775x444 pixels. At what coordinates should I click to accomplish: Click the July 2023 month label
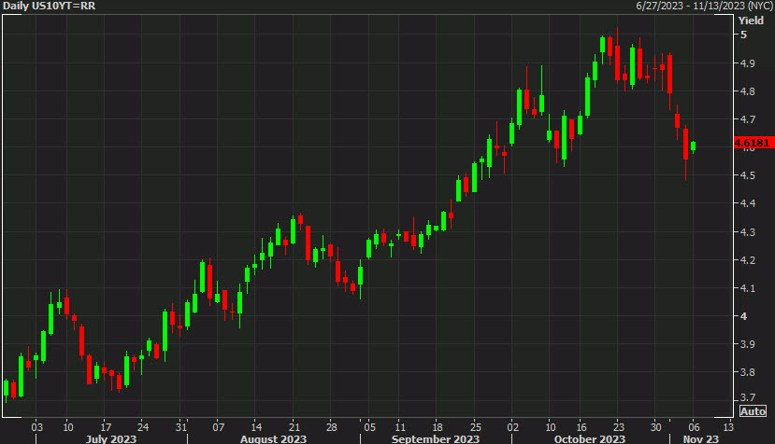tap(111, 439)
